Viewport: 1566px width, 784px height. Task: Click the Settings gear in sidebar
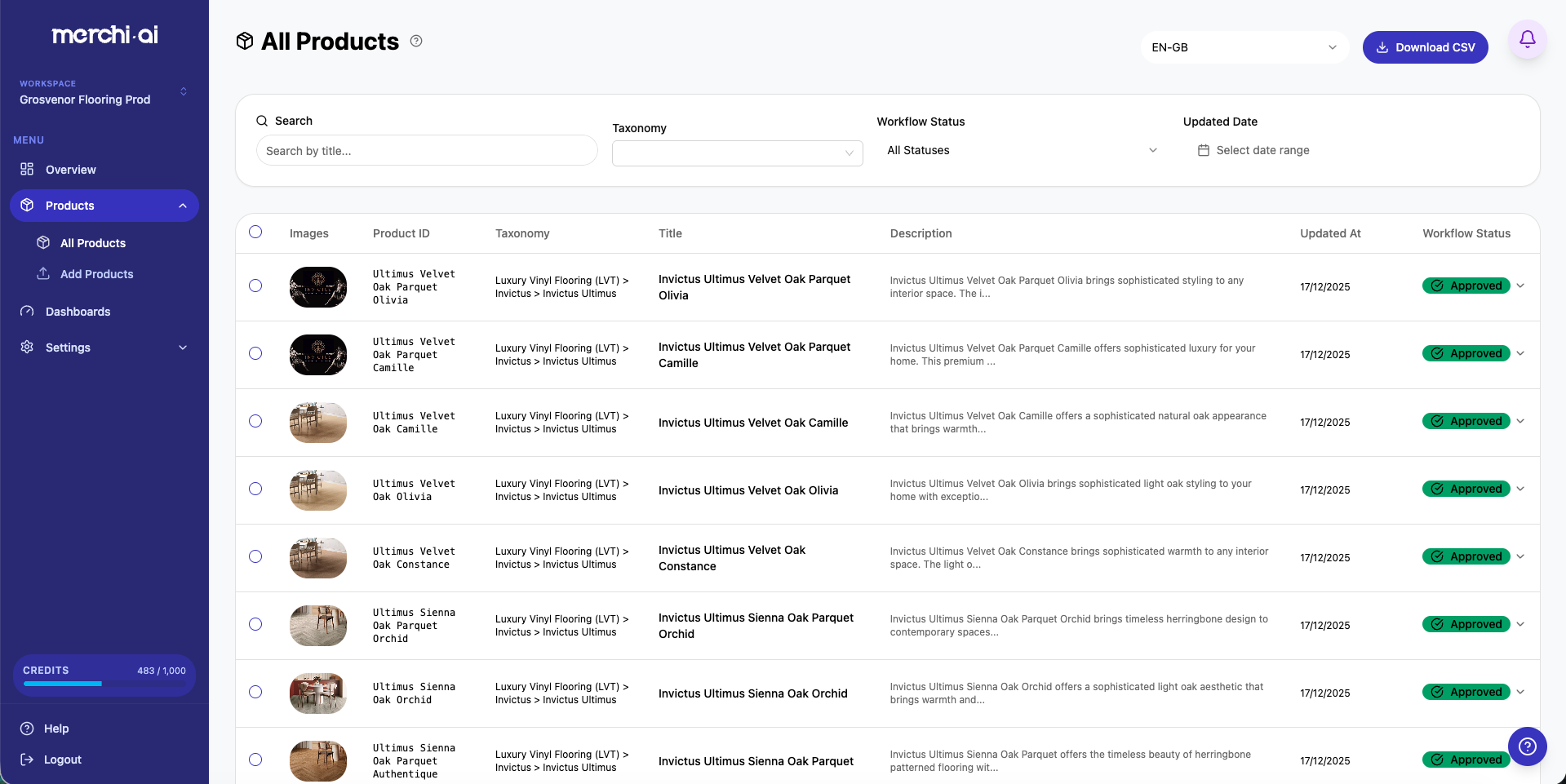26,347
